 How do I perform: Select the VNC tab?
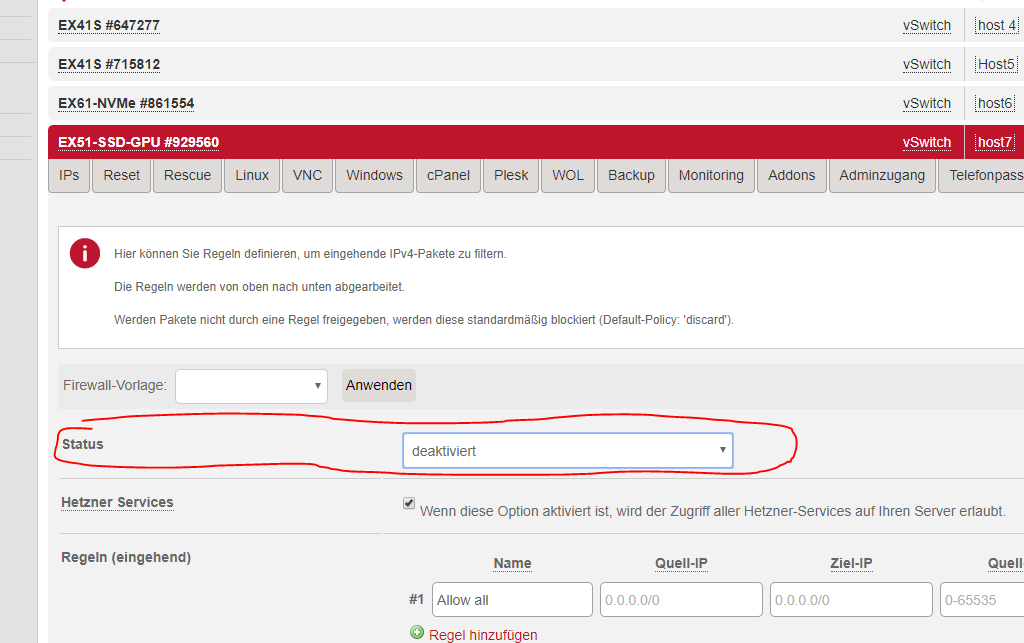tap(307, 175)
